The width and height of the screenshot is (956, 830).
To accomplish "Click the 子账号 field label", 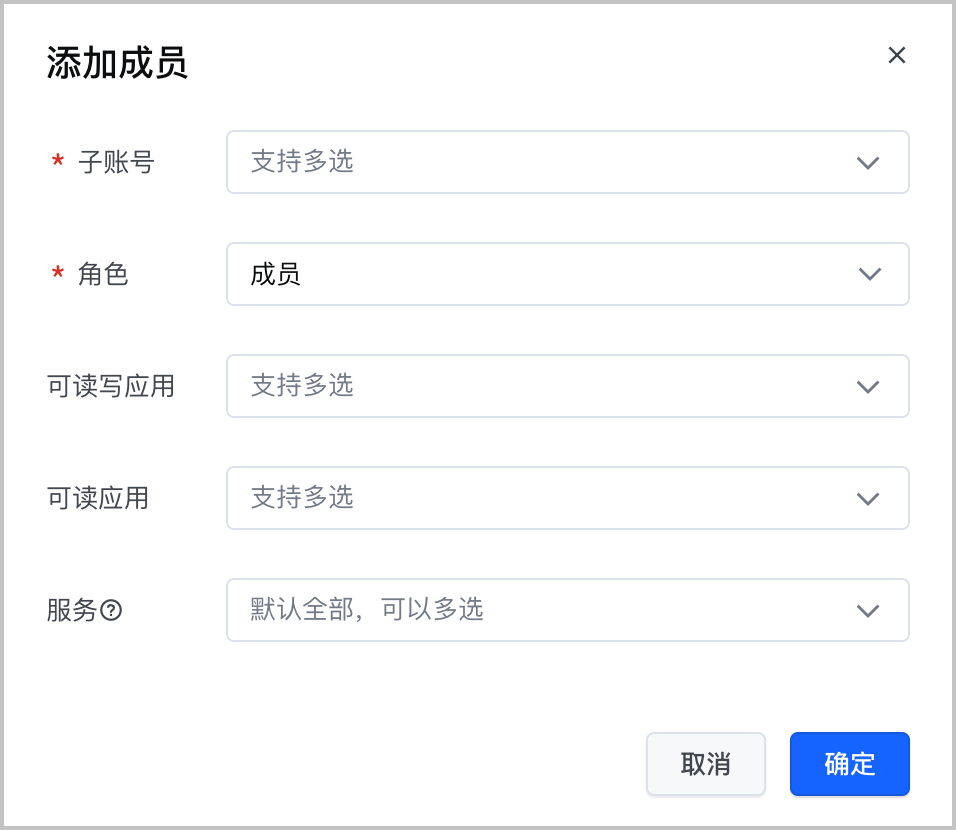I will (x=116, y=162).
